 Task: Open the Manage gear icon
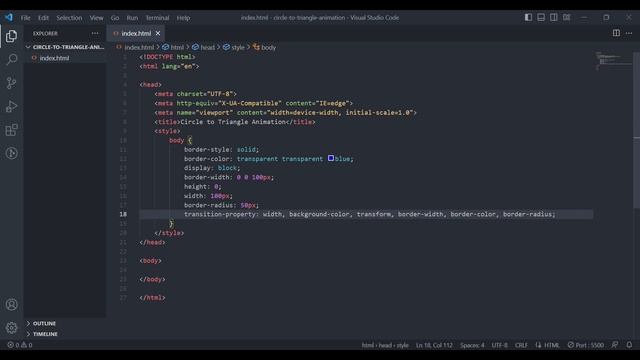(11, 327)
